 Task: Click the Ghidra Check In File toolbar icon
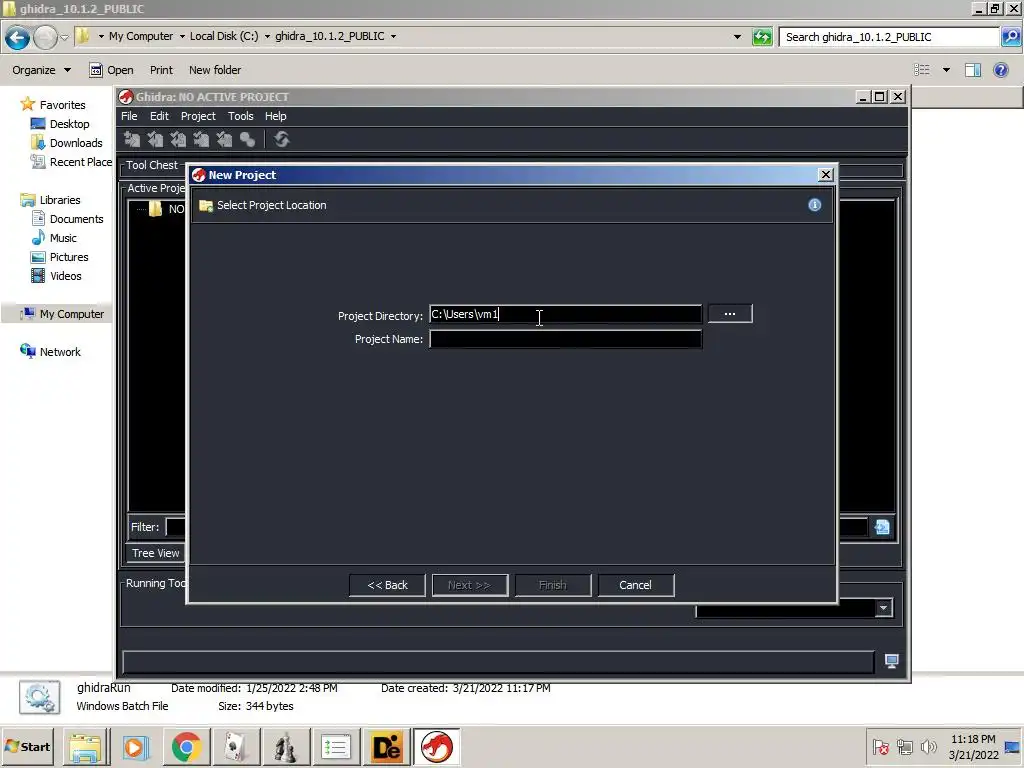pyautogui.click(x=201, y=139)
